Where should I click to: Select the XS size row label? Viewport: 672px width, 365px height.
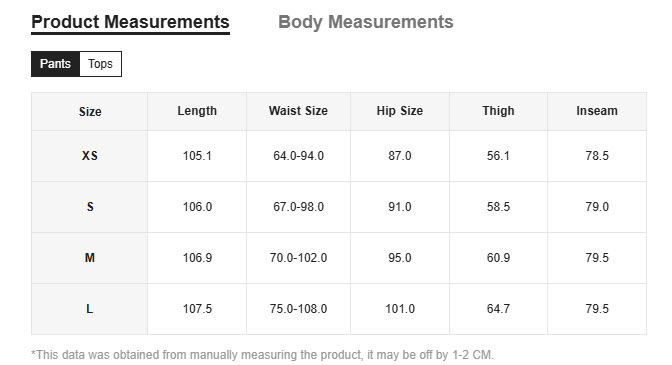(90, 156)
